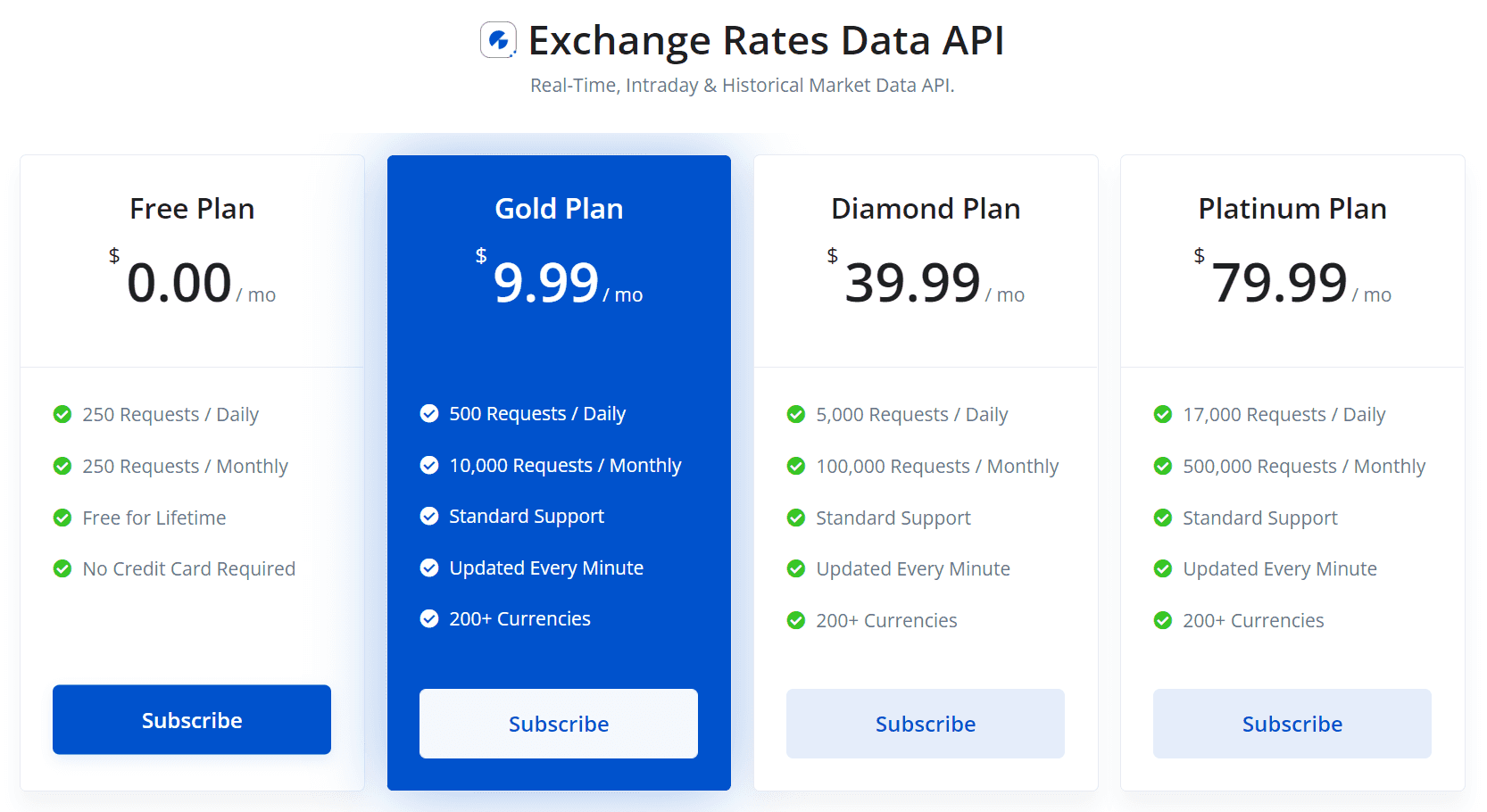Click check icon beside No Credit Card Required
The height and width of the screenshot is (812, 1487).
point(62,568)
